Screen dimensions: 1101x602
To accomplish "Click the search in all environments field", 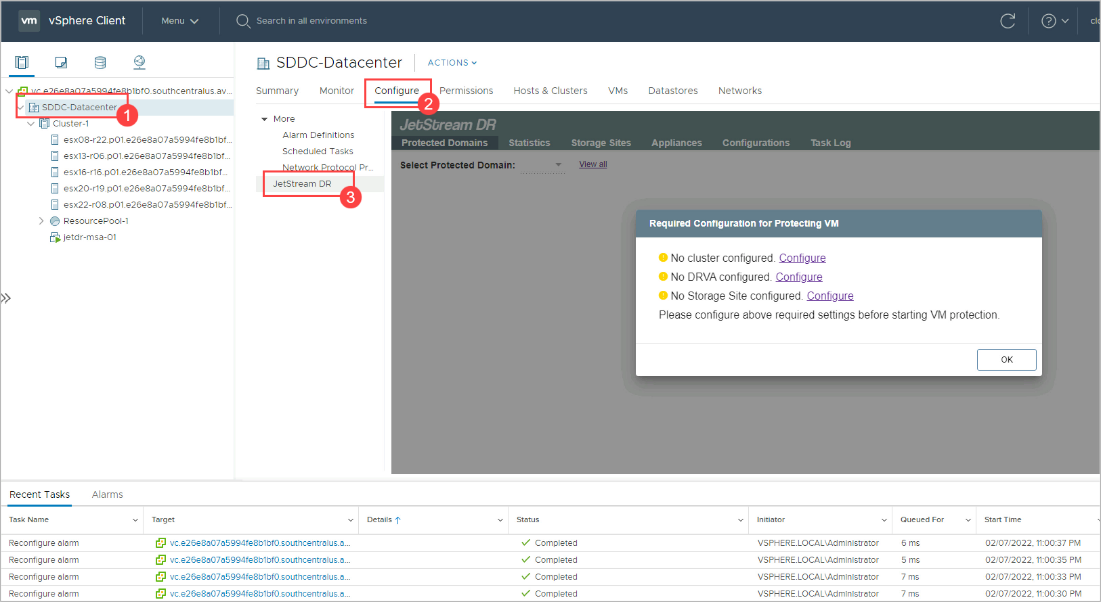I will pos(400,21).
